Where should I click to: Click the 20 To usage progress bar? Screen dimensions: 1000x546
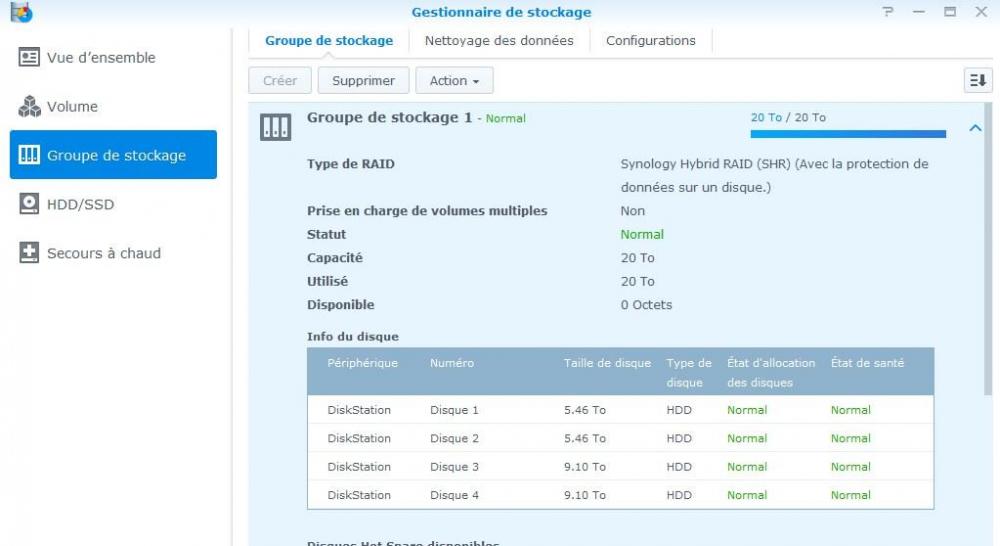coord(848,134)
